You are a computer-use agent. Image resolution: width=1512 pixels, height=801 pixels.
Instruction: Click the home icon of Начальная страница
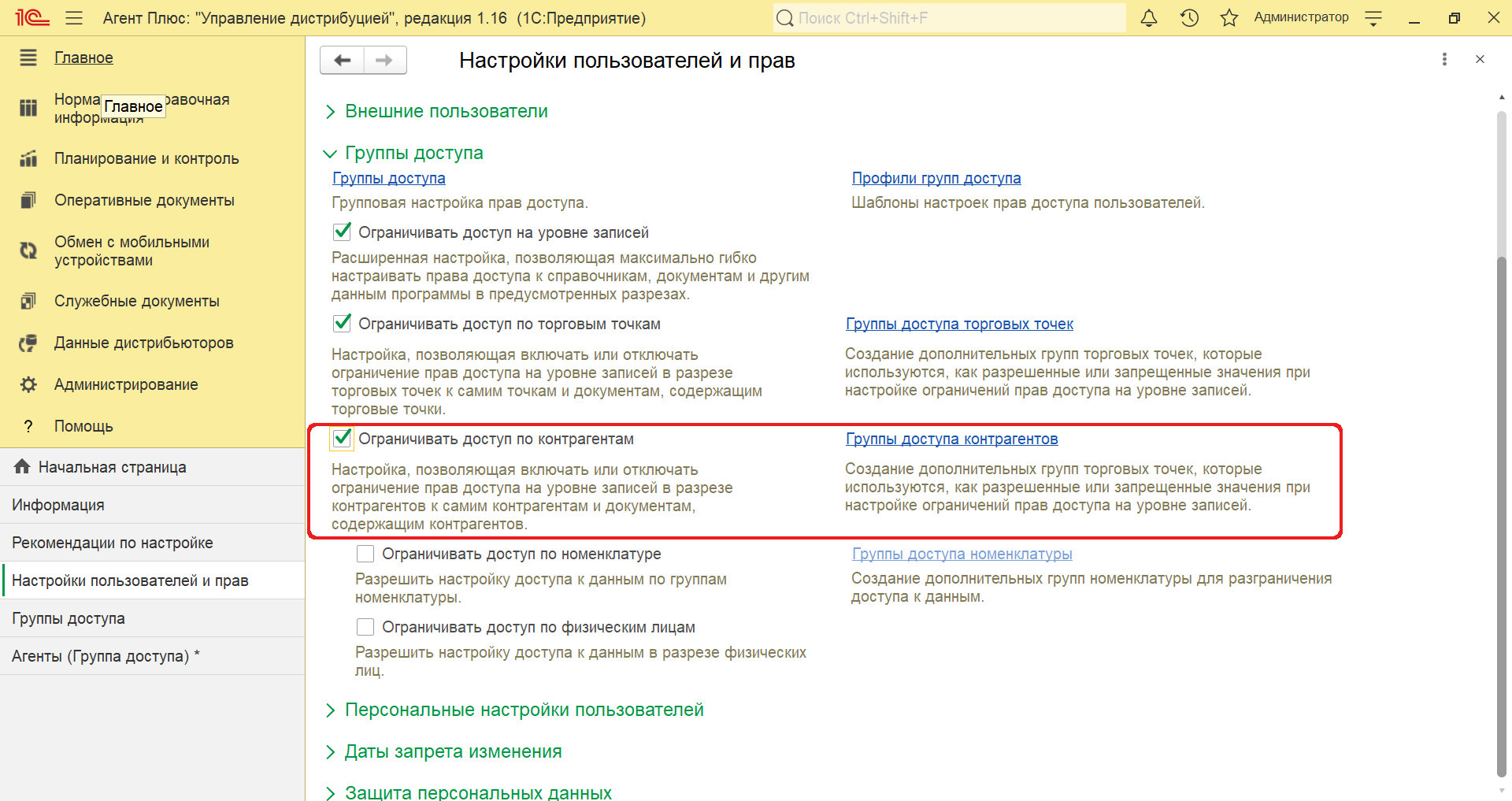click(x=22, y=466)
